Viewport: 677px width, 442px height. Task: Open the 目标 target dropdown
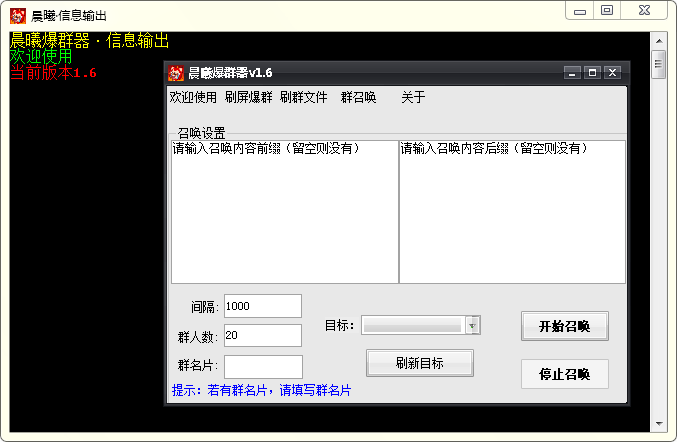click(473, 325)
